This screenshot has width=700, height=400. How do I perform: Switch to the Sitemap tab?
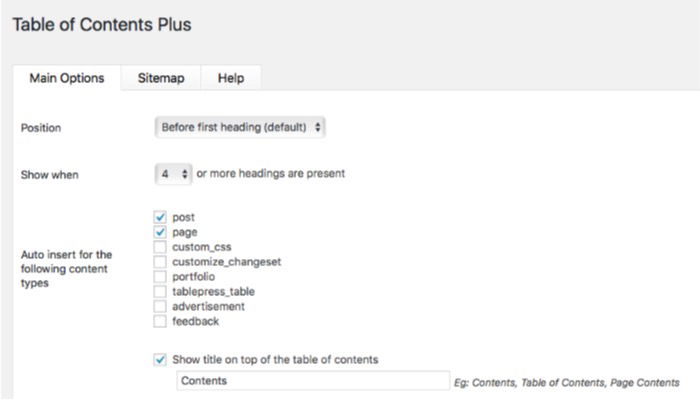(160, 79)
